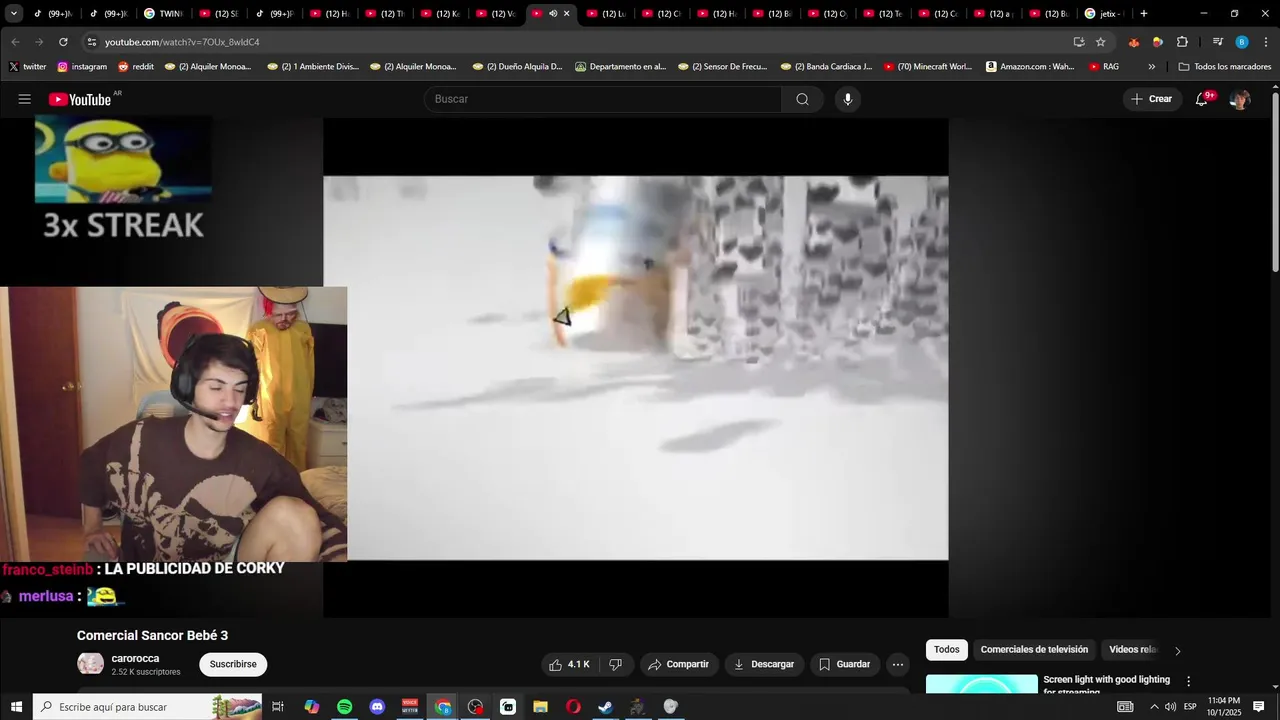Open Chrome three-dot menu
This screenshot has width=1280, height=720.
coord(1266,42)
